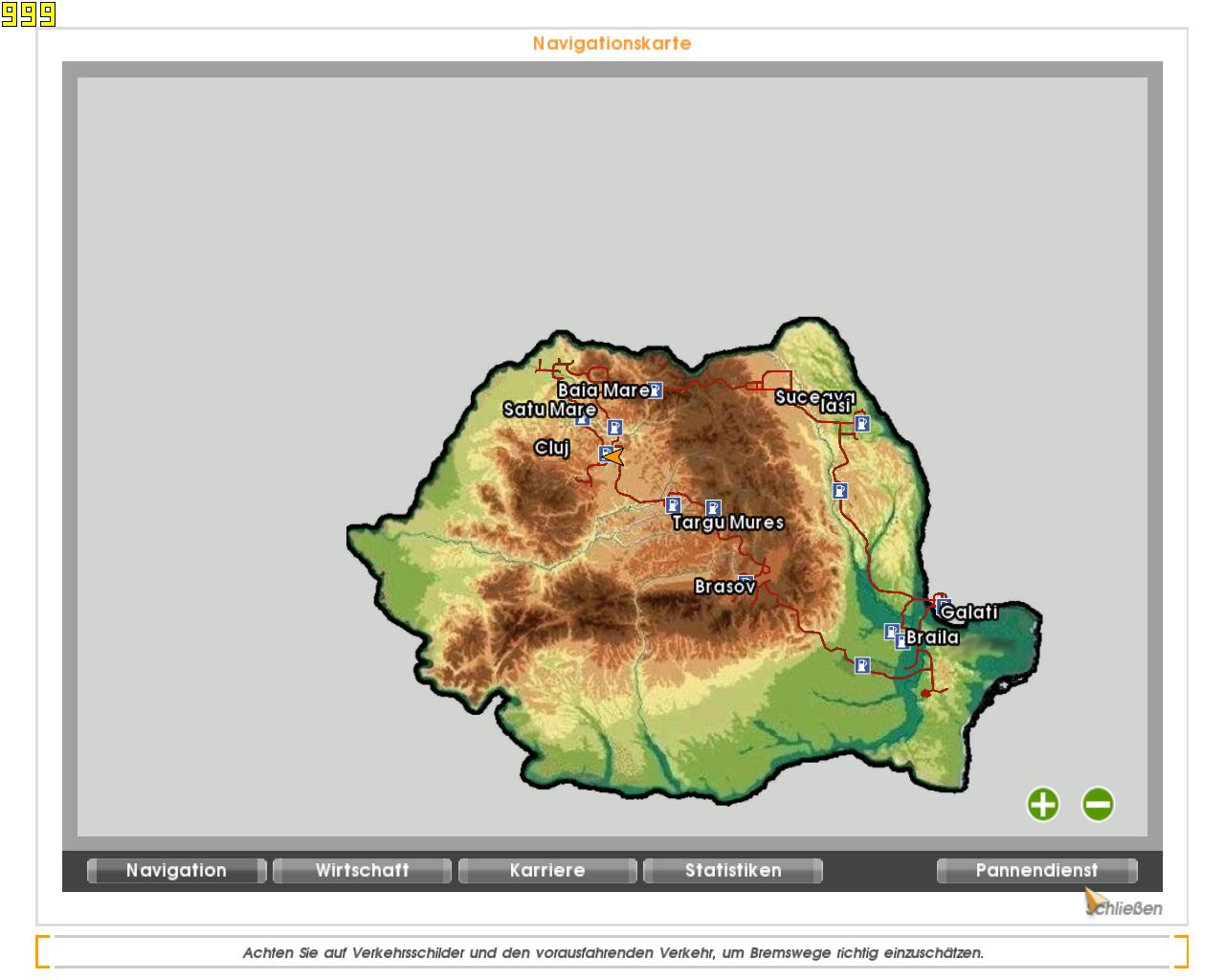Call the Pannendienst breakdown service

point(1037,870)
